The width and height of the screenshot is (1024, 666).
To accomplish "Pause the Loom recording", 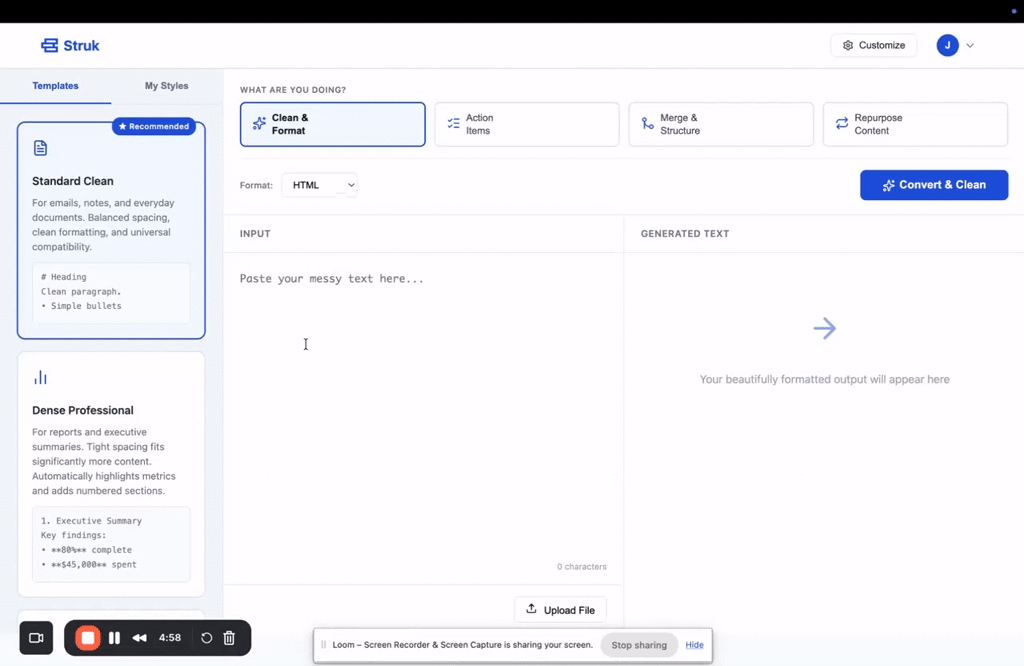I will [114, 638].
